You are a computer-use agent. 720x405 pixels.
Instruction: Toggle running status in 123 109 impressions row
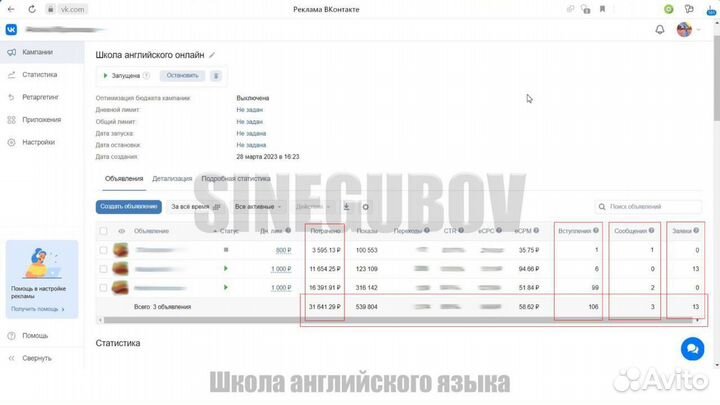(x=226, y=269)
